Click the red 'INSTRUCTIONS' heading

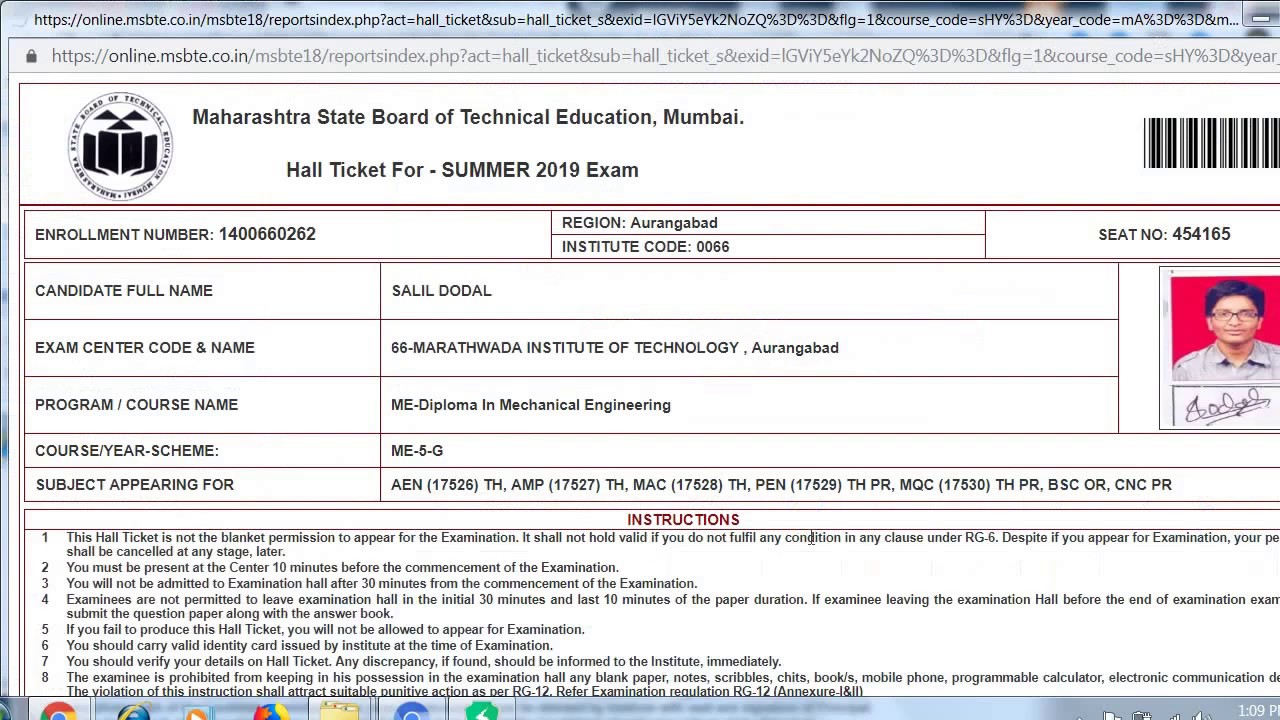(683, 520)
